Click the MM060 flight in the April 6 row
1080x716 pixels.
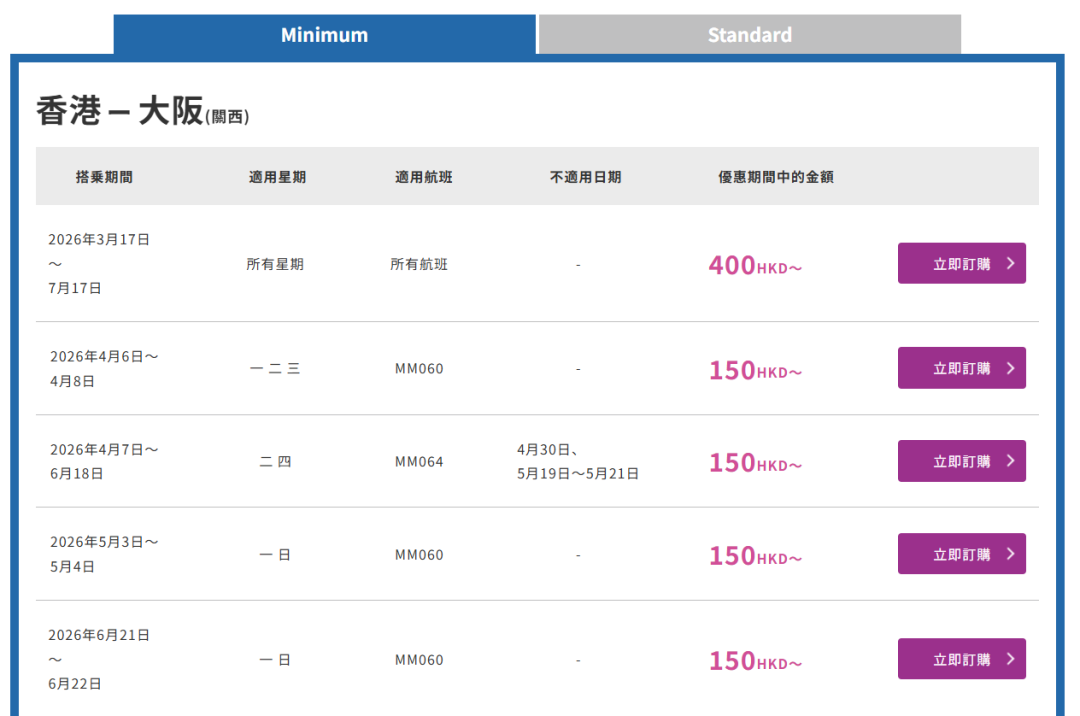(x=419, y=369)
